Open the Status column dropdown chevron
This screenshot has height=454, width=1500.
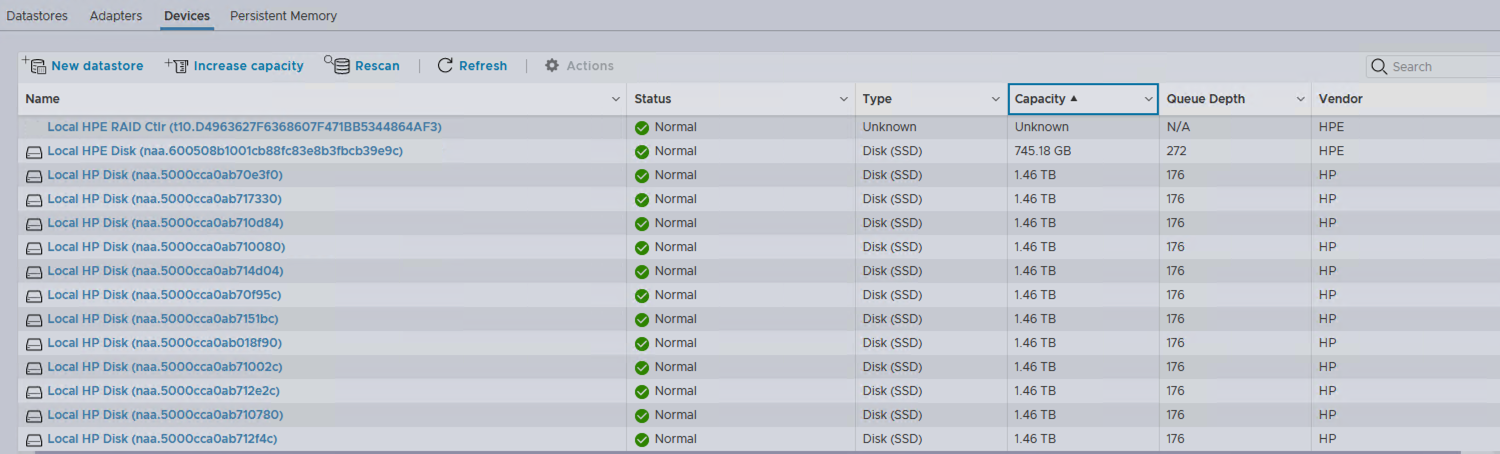click(x=844, y=99)
